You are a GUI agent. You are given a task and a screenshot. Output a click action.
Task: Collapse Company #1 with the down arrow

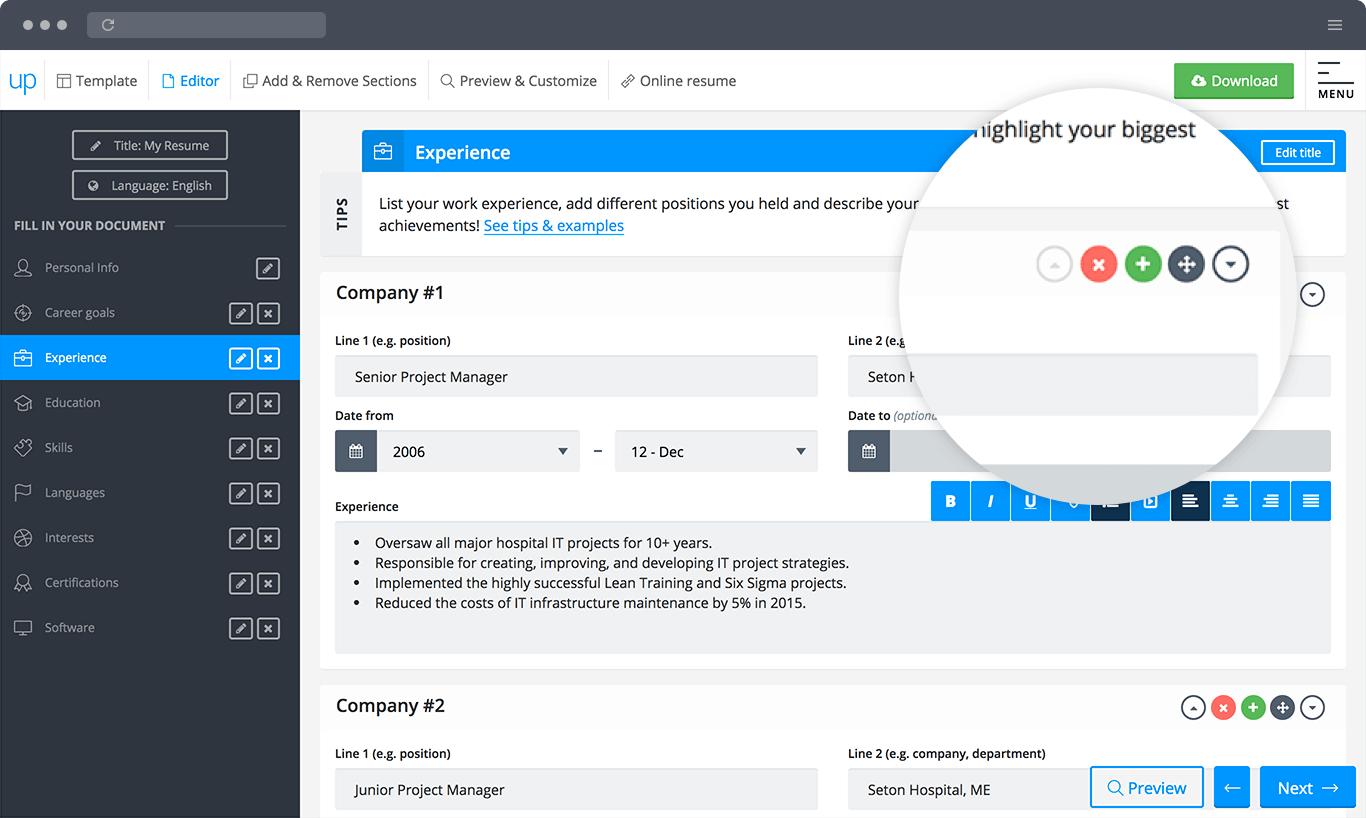click(1312, 295)
